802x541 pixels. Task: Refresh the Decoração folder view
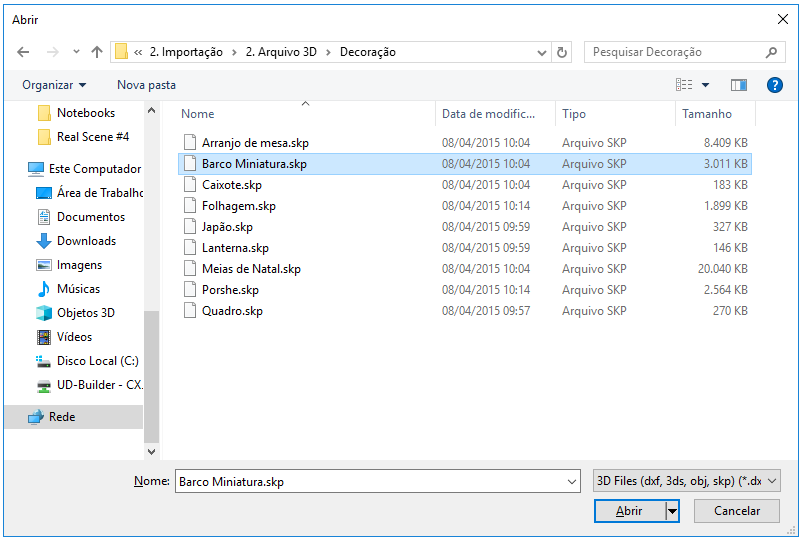point(562,52)
